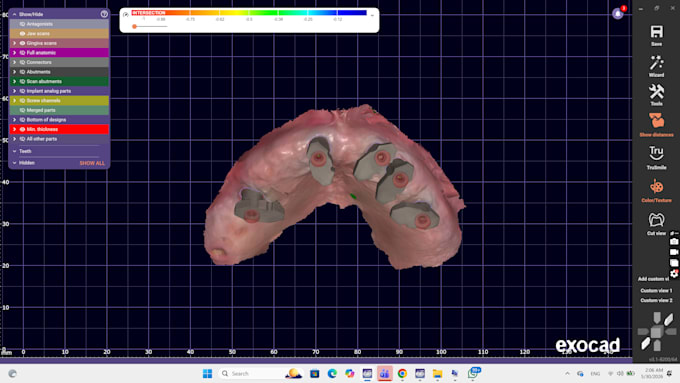
Task: Toggle the Color/Texture display
Action: point(656,191)
